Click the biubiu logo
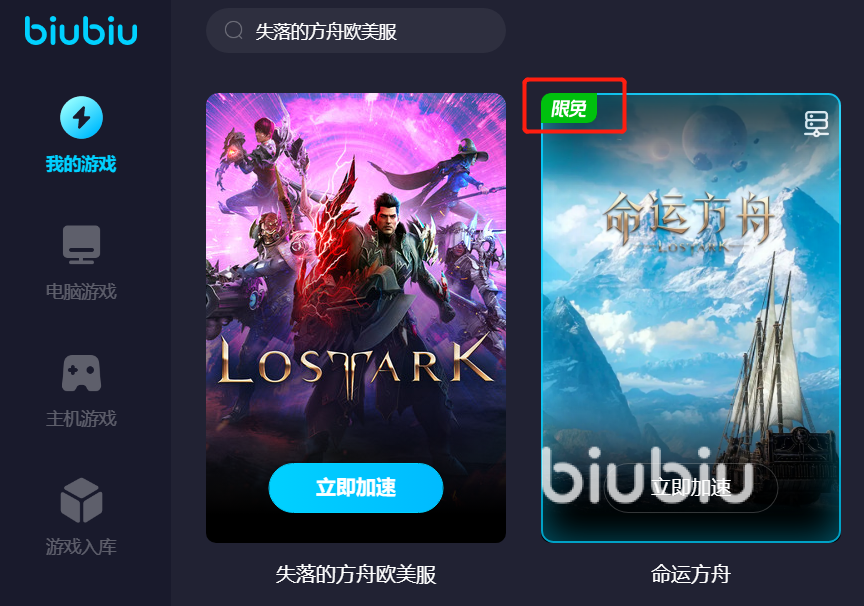 pyautogui.click(x=81, y=31)
